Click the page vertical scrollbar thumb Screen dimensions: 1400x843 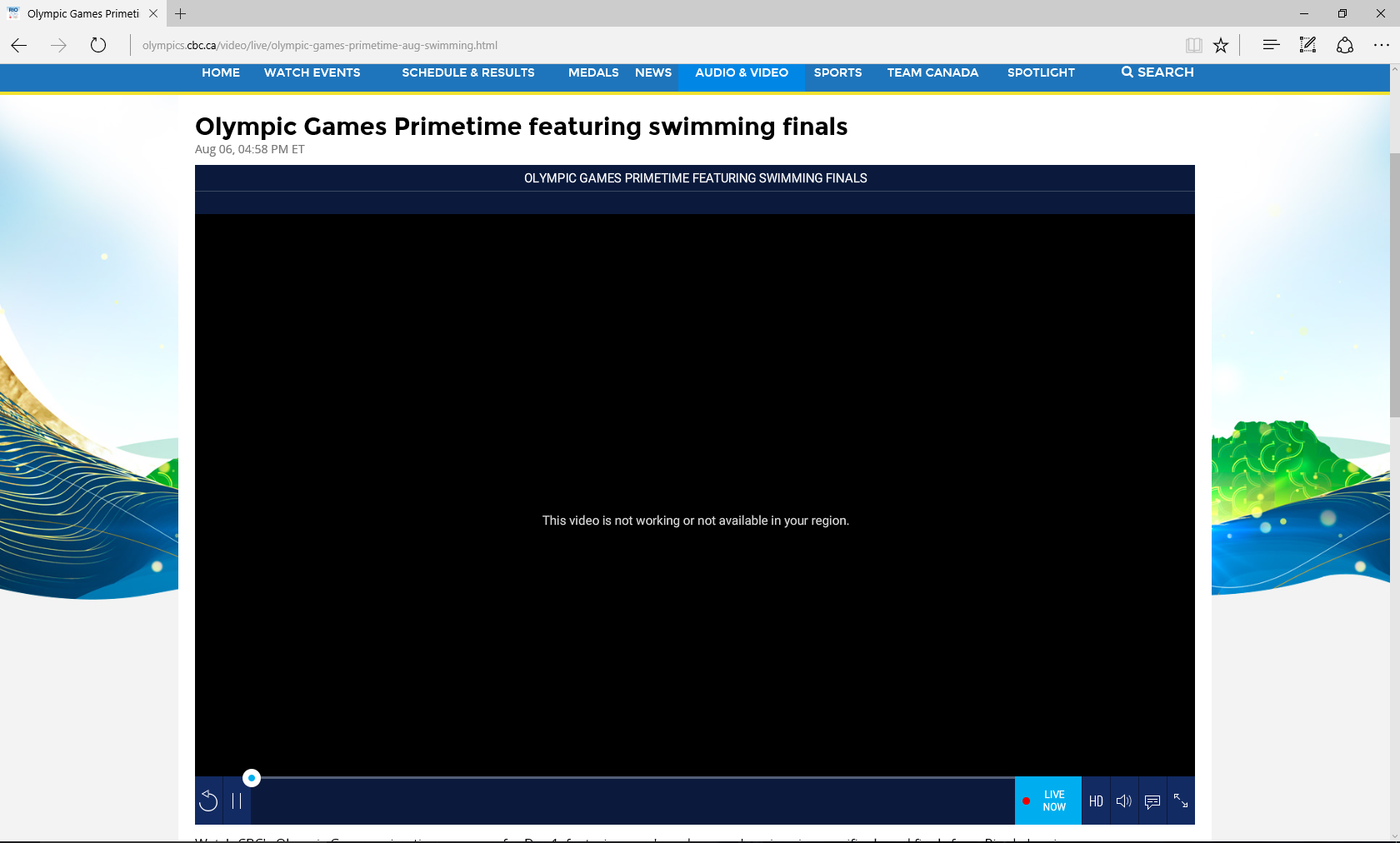1394,285
